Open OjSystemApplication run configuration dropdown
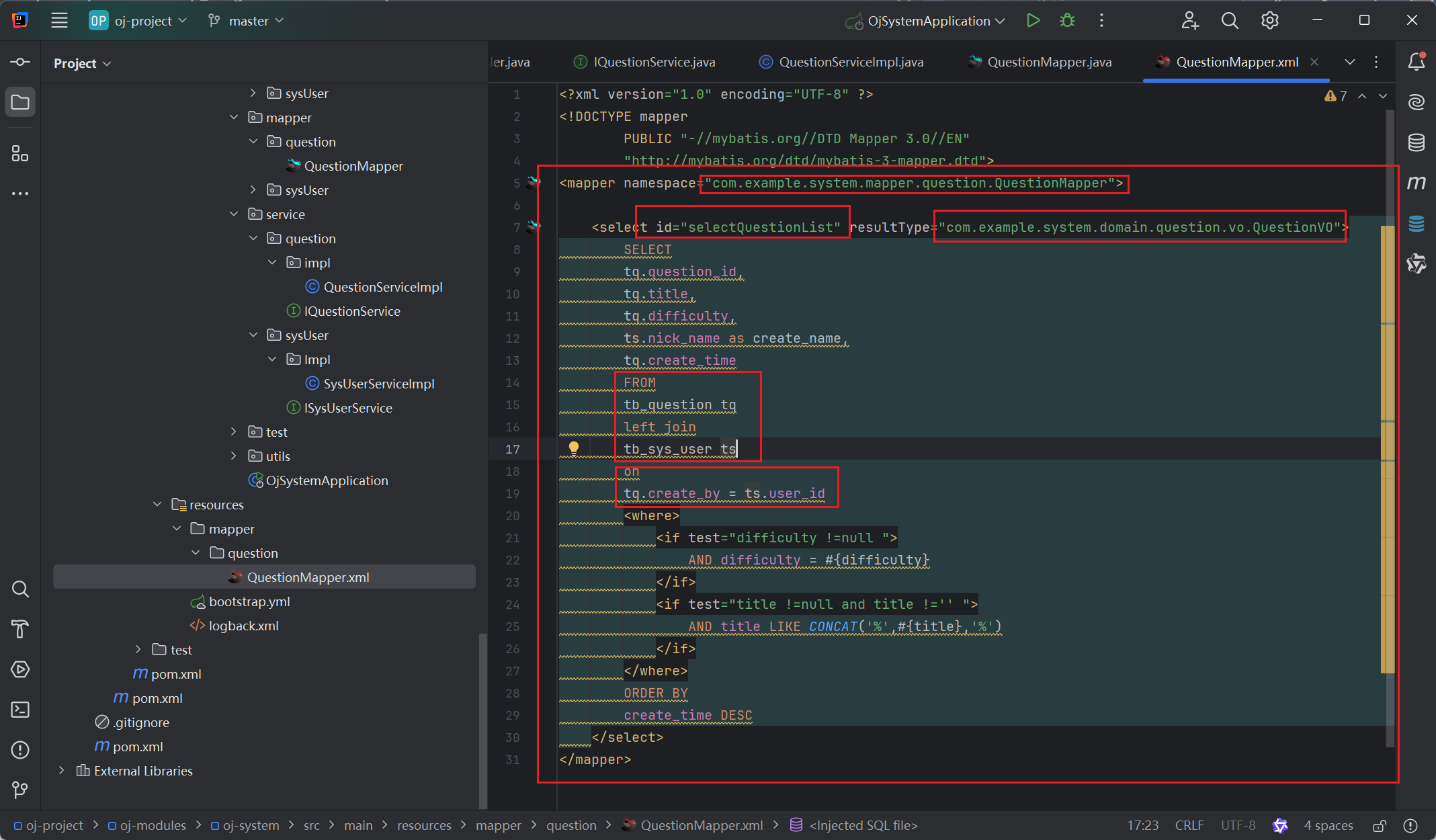Screen dimensions: 1436x840 click(x=925, y=21)
